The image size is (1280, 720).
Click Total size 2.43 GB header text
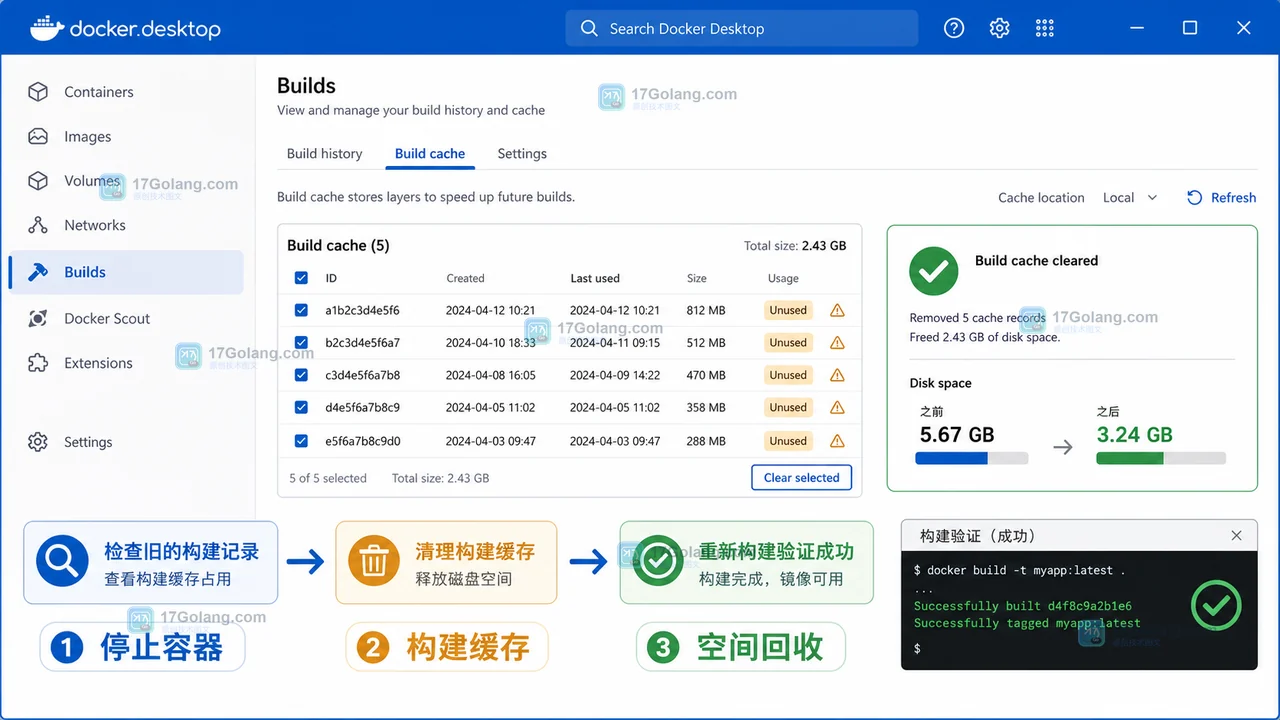point(795,245)
